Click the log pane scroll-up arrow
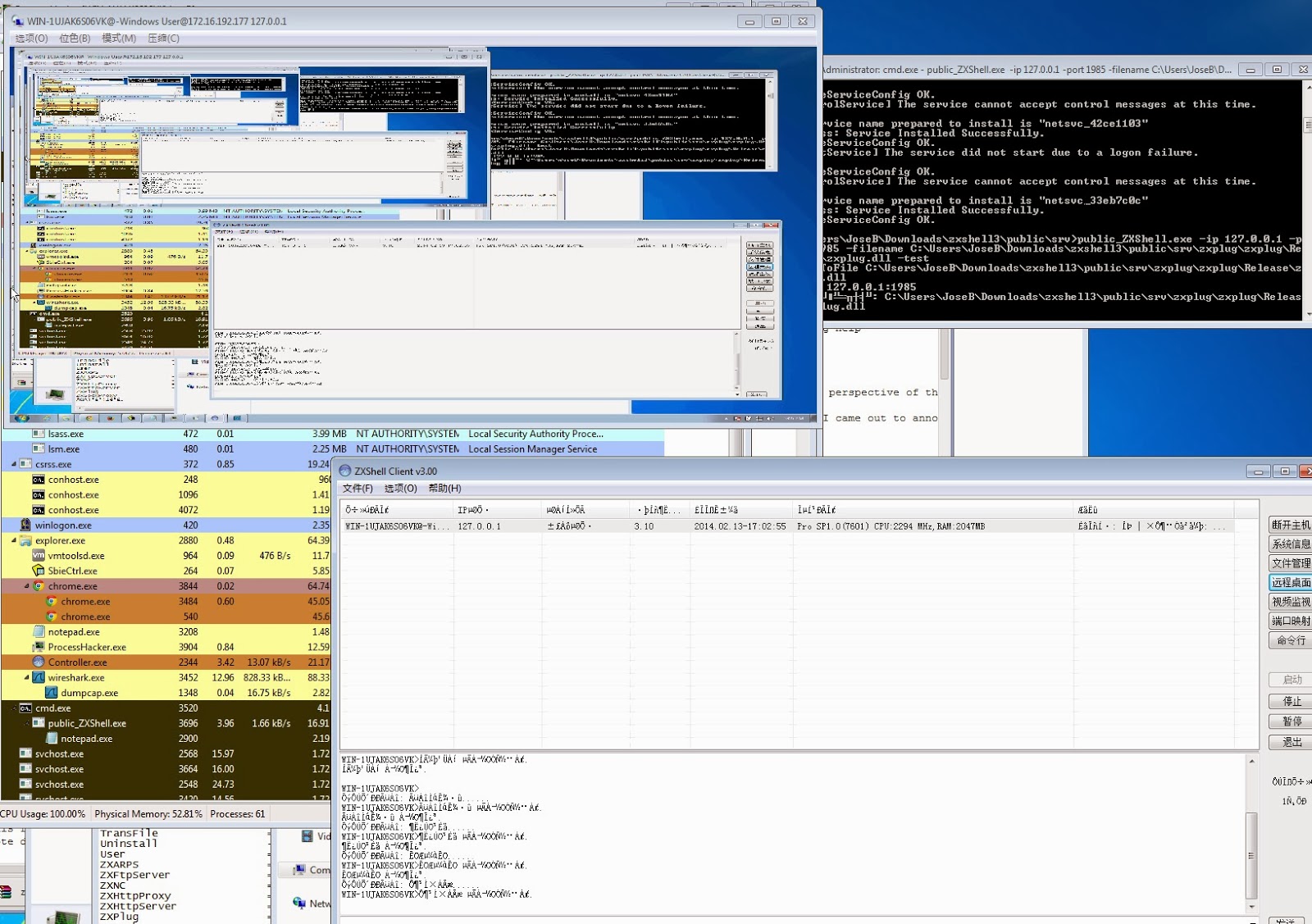 (1251, 762)
